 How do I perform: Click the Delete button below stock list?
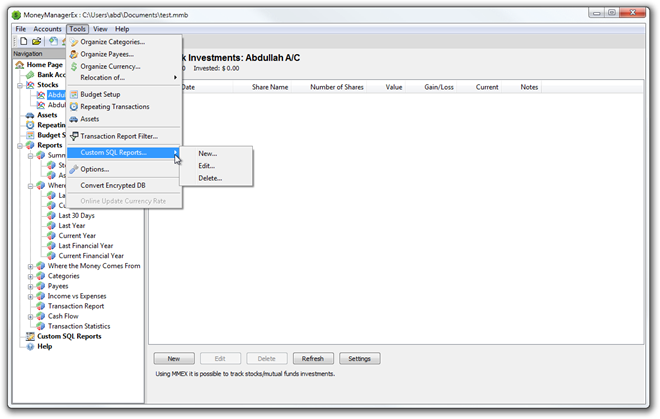[266, 359]
